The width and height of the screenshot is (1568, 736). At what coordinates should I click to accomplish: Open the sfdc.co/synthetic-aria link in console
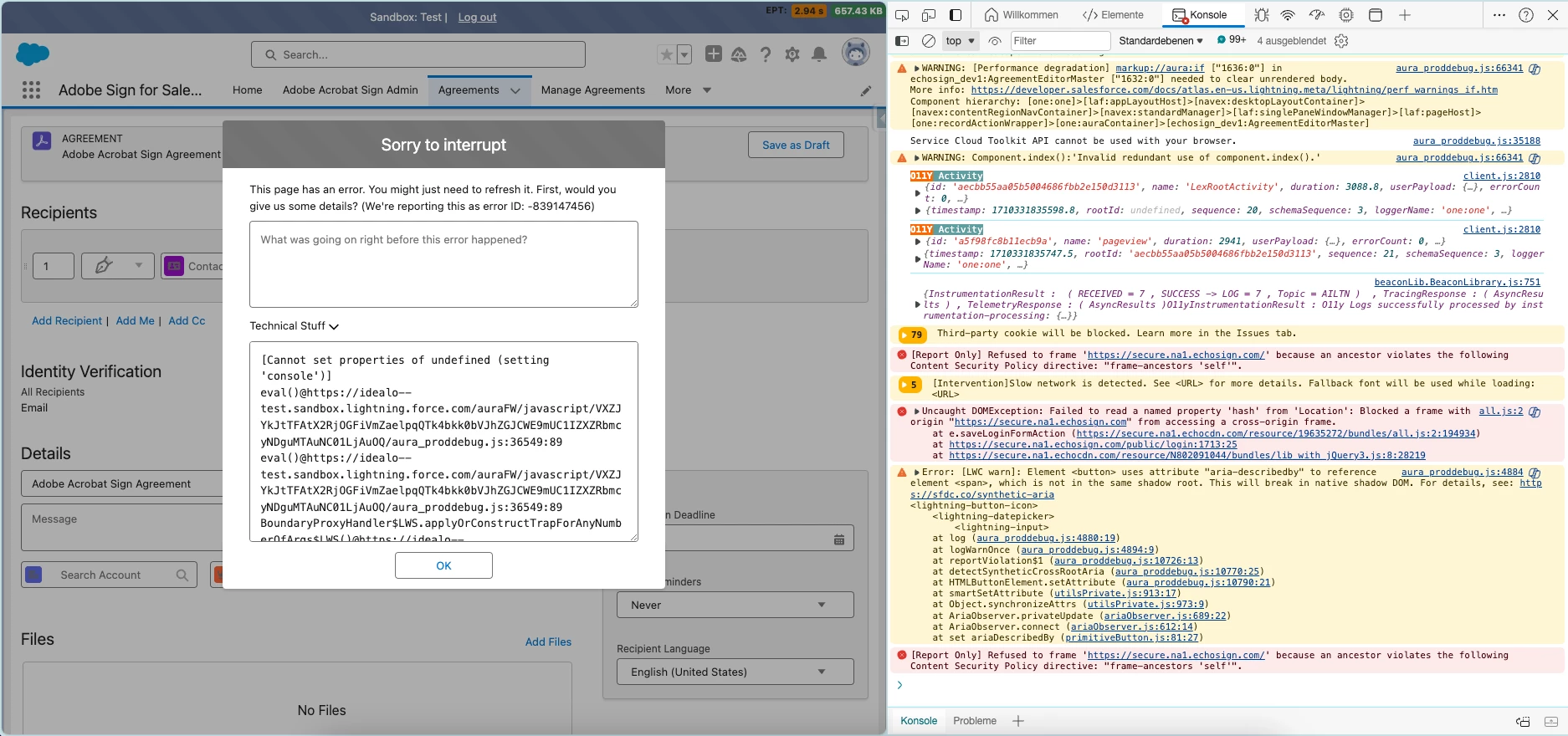coord(982,495)
